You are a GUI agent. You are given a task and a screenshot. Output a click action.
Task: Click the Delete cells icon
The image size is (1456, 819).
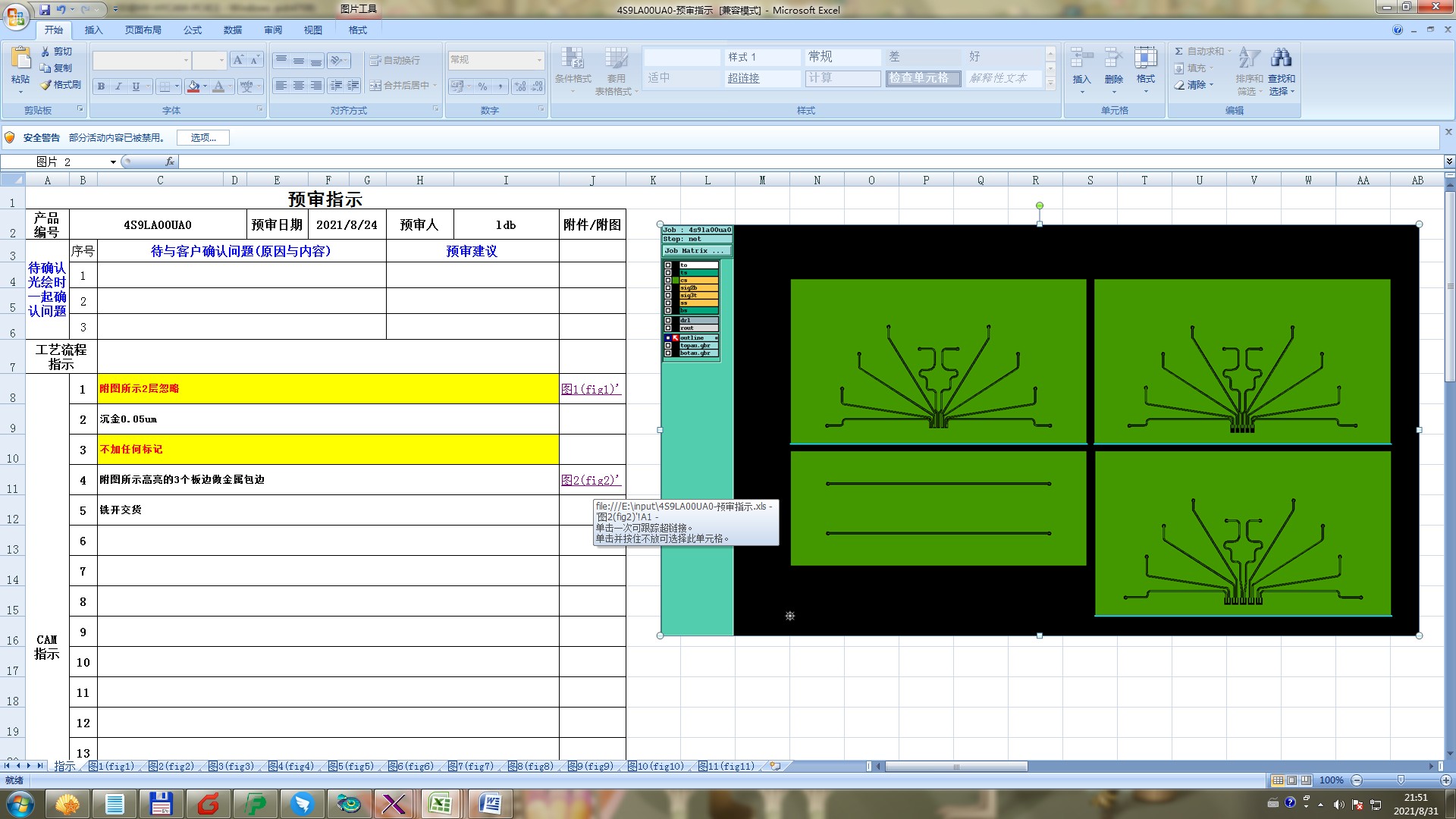pyautogui.click(x=1113, y=58)
